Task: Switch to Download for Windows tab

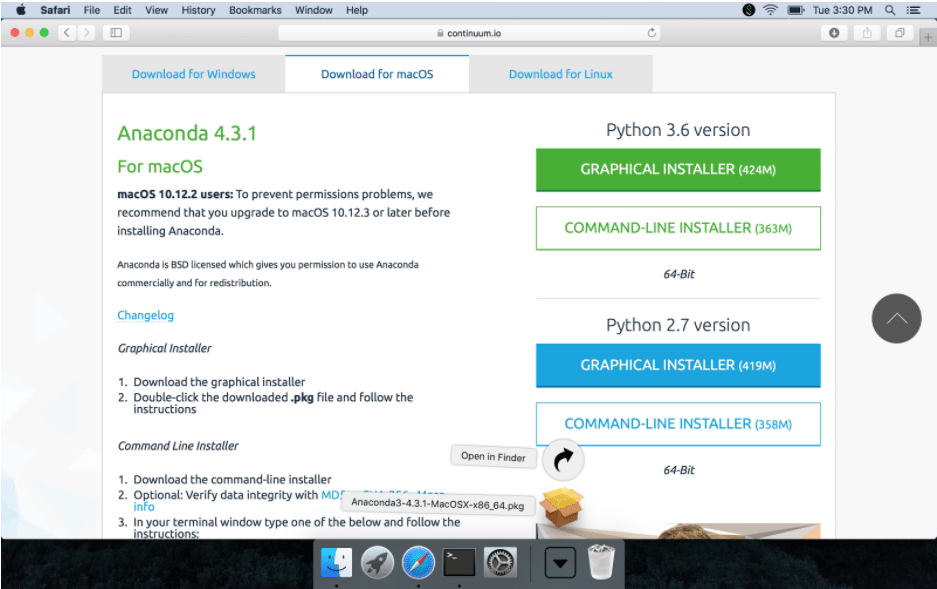Action: pyautogui.click(x=194, y=74)
